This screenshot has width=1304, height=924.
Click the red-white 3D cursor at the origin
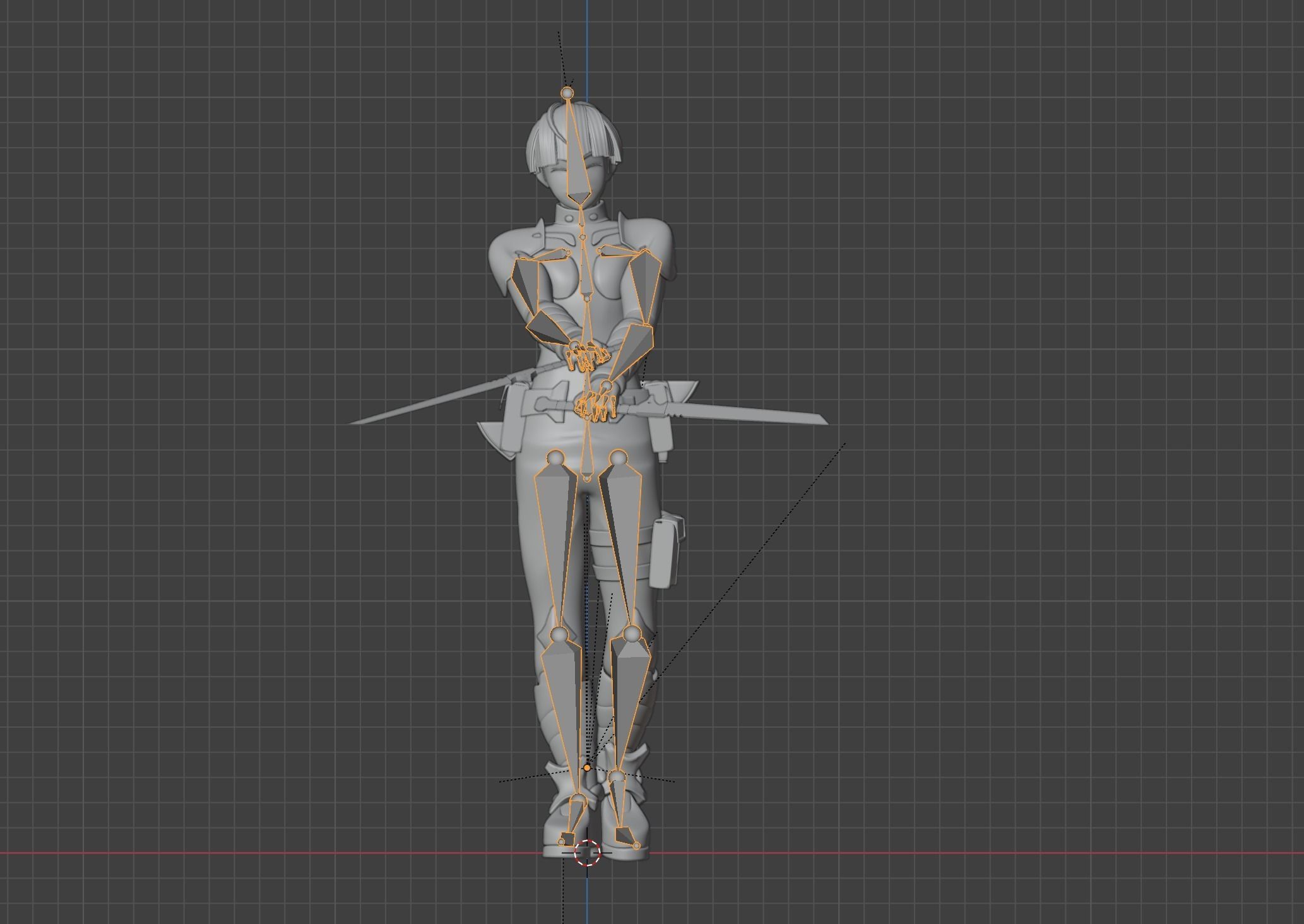click(x=587, y=853)
